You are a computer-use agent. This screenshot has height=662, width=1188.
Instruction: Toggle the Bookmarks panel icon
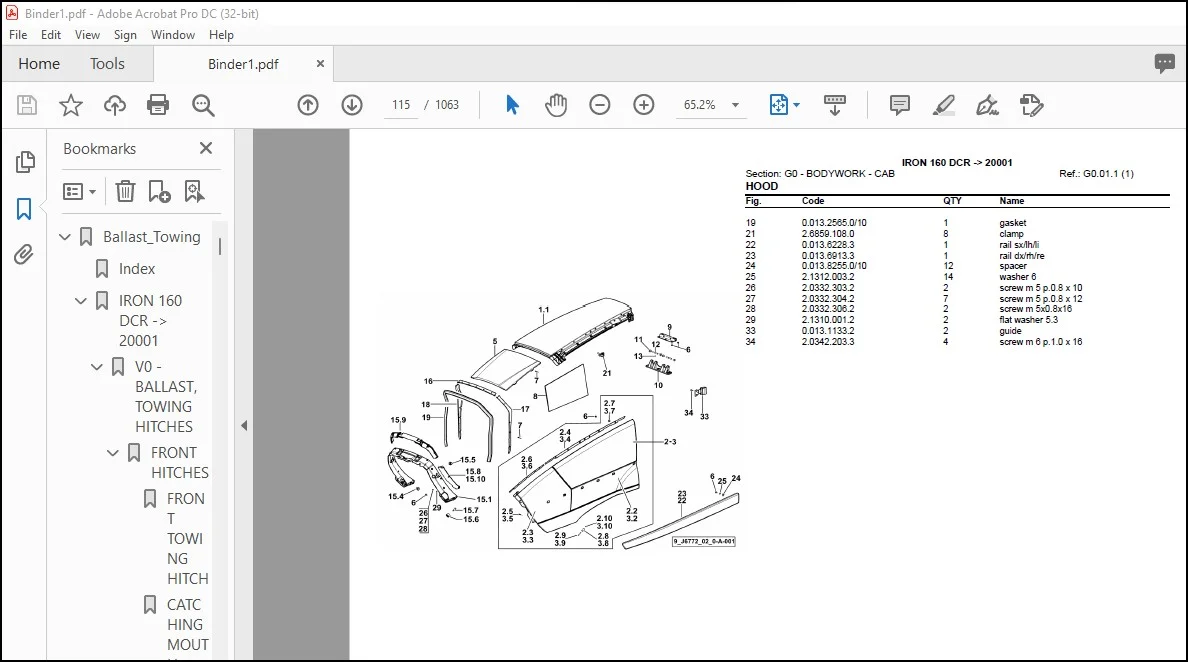pos(24,209)
